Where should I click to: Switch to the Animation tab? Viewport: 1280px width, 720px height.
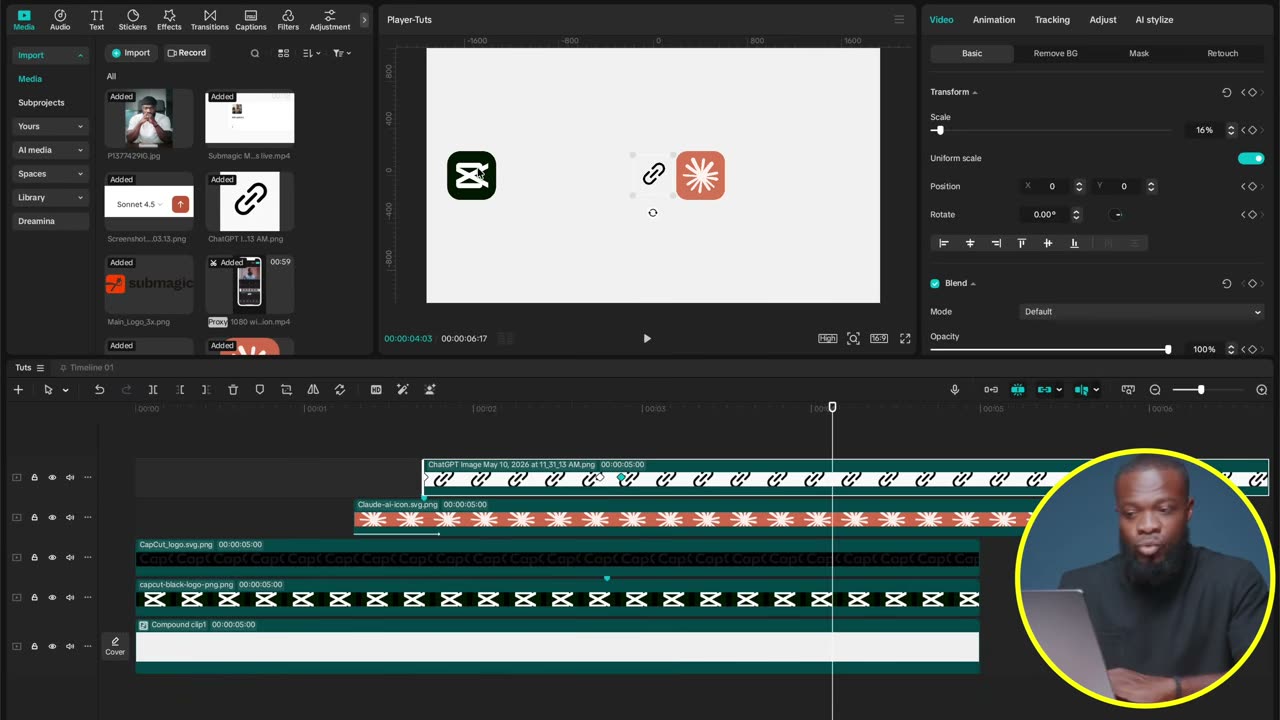[994, 20]
